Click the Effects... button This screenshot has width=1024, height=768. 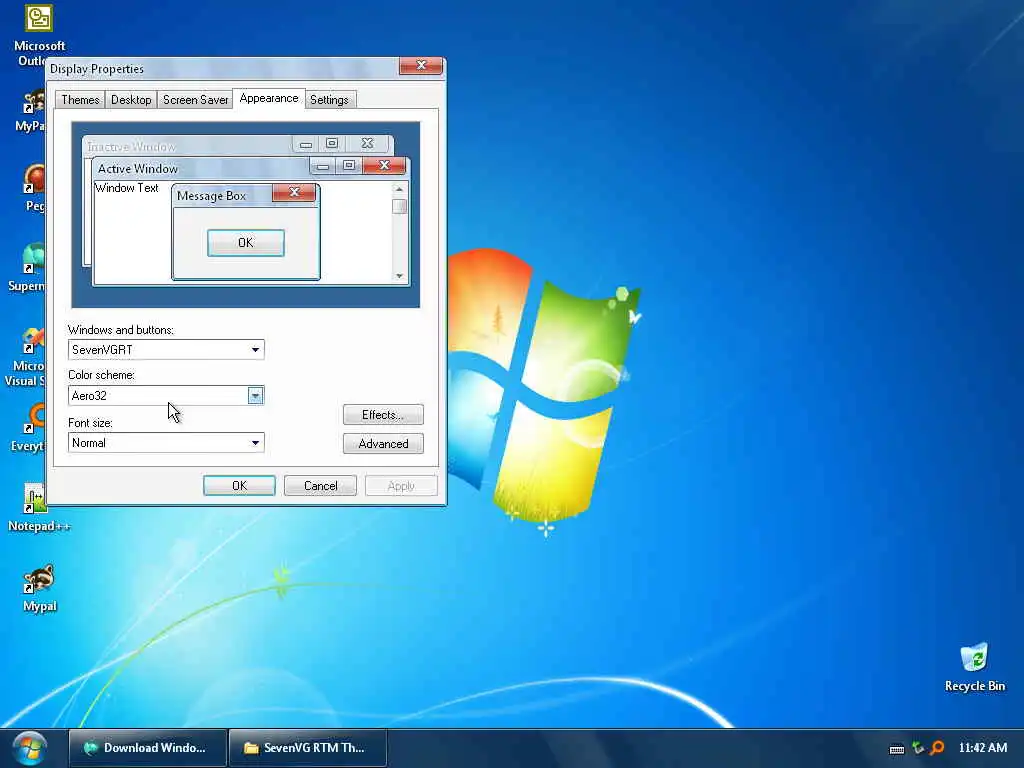[x=383, y=415]
